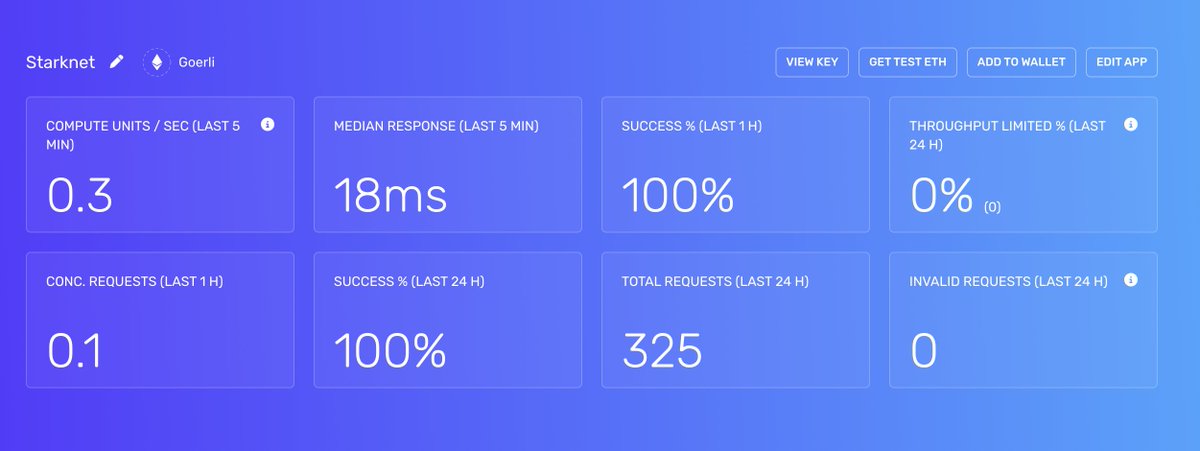Click the 100% value under Success % last 24 H
Screen dimensions: 1200x451
390,351
